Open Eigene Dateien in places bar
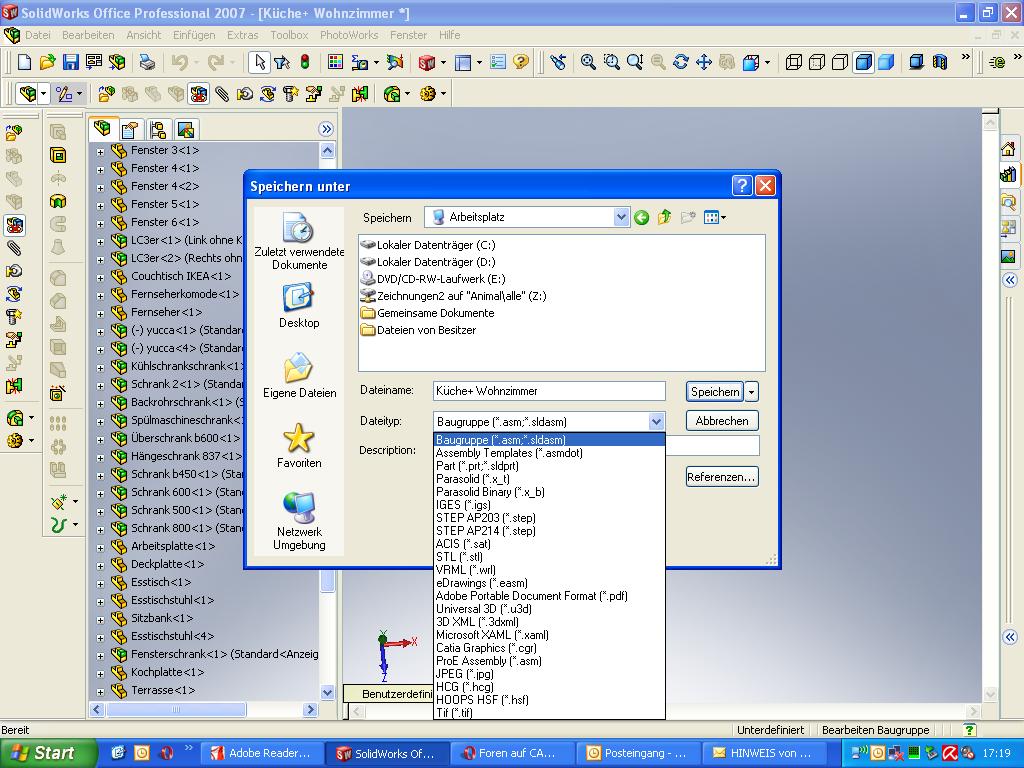 point(299,375)
